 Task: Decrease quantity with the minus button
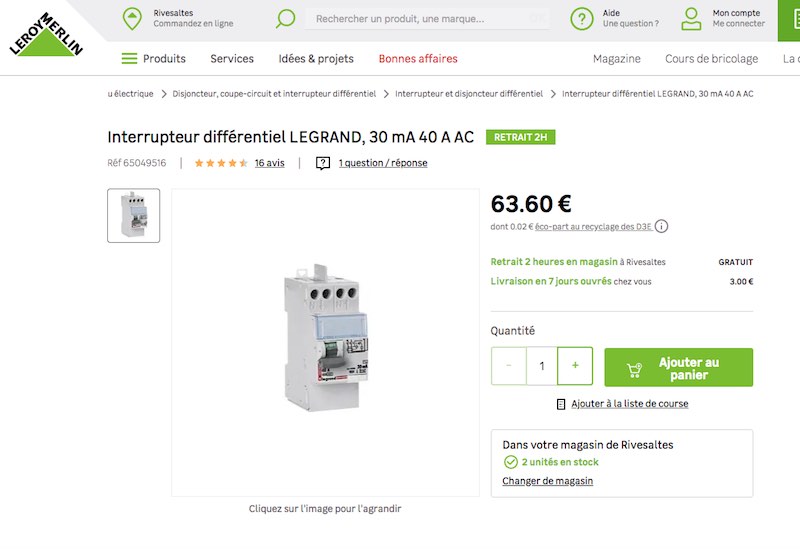pos(509,366)
